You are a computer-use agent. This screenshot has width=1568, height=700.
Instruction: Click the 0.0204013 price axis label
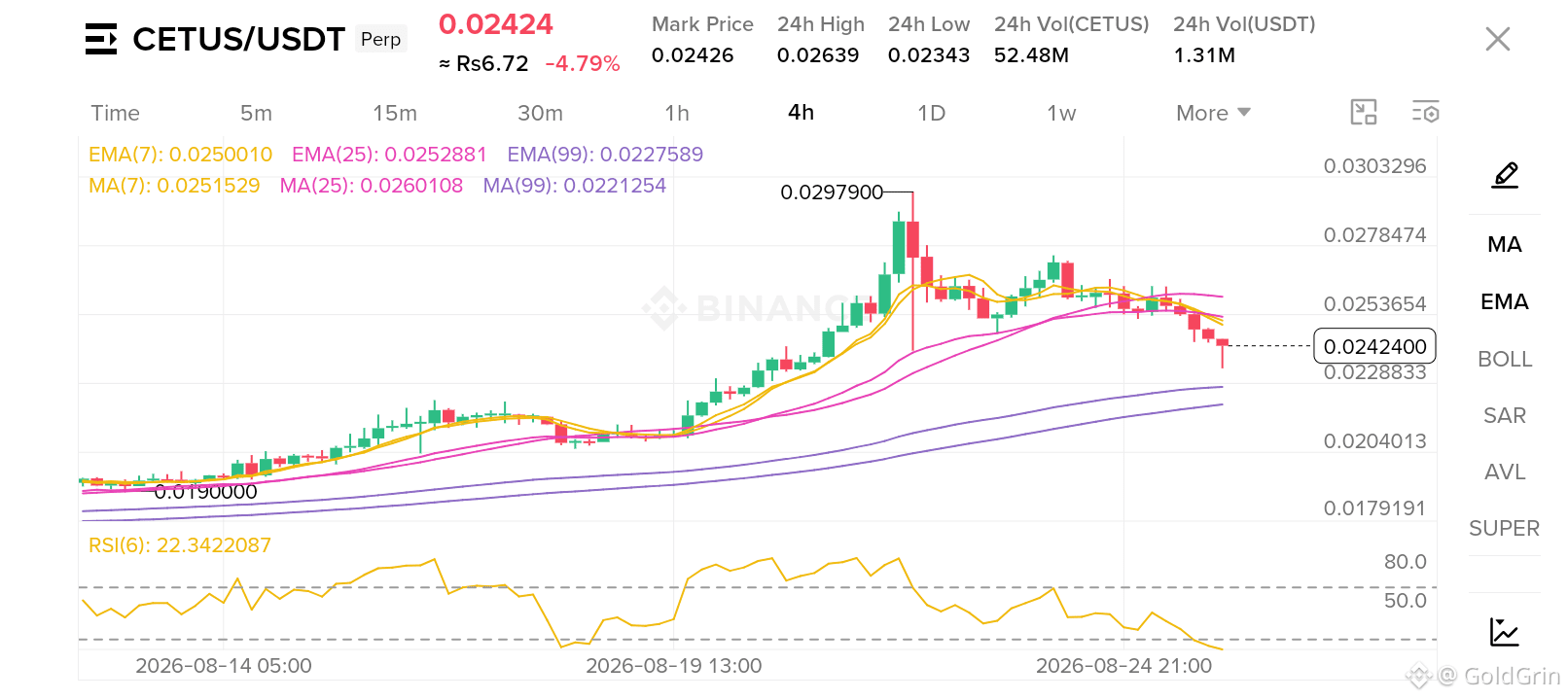point(1374,441)
